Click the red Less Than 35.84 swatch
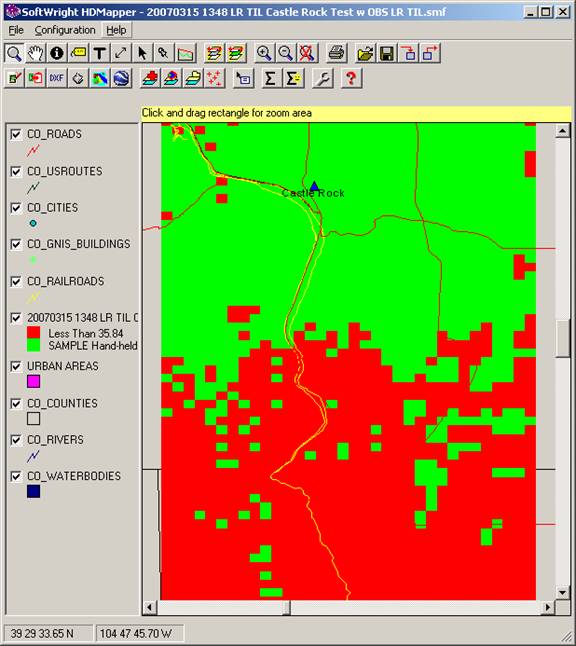 coord(33,333)
